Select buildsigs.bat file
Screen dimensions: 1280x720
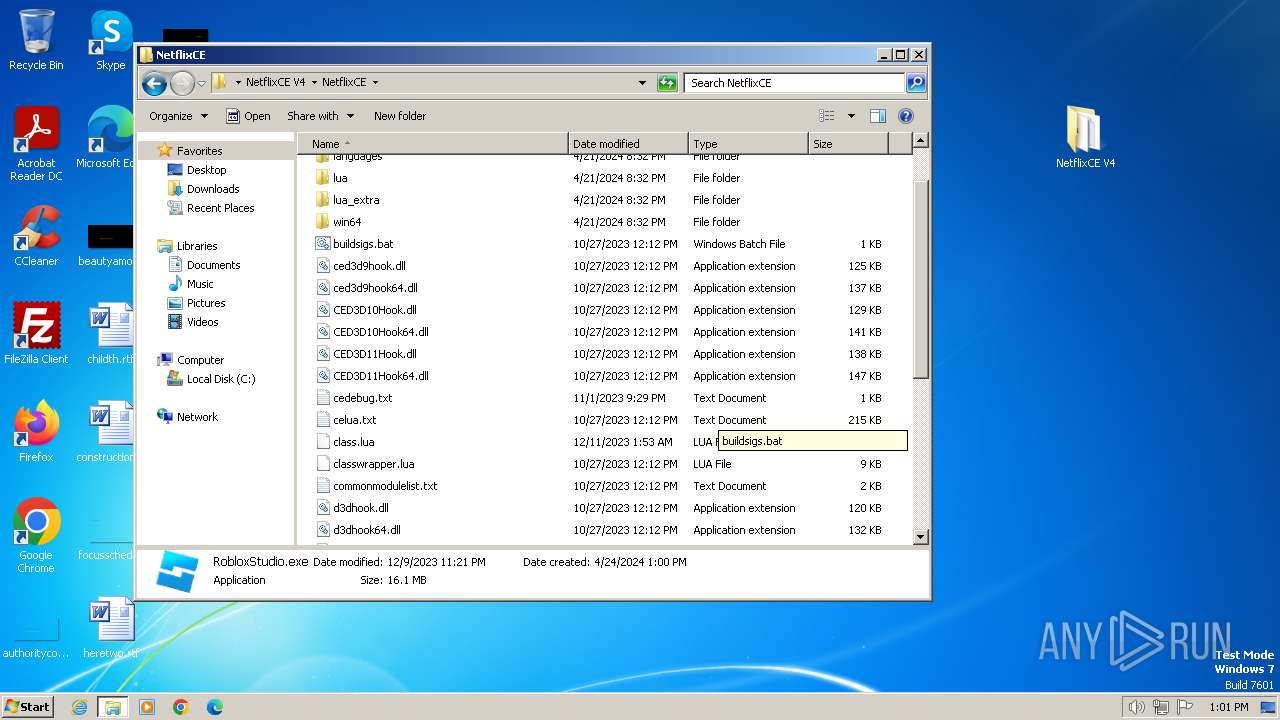point(363,244)
